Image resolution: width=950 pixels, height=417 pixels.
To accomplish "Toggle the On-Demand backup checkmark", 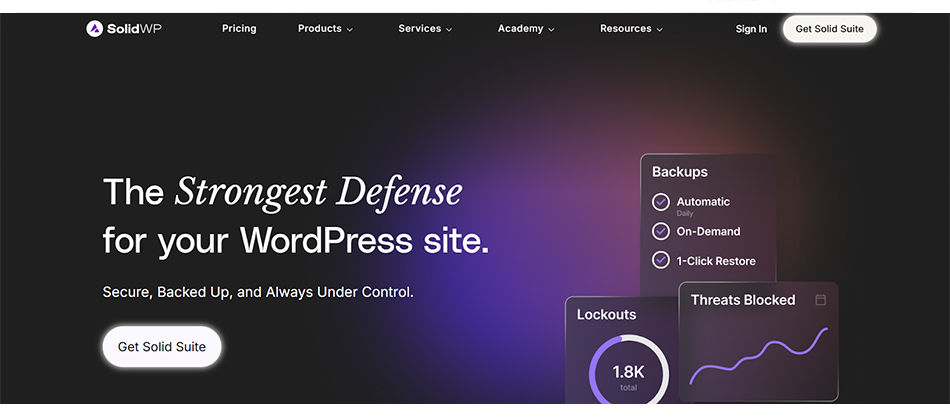I will [x=660, y=231].
